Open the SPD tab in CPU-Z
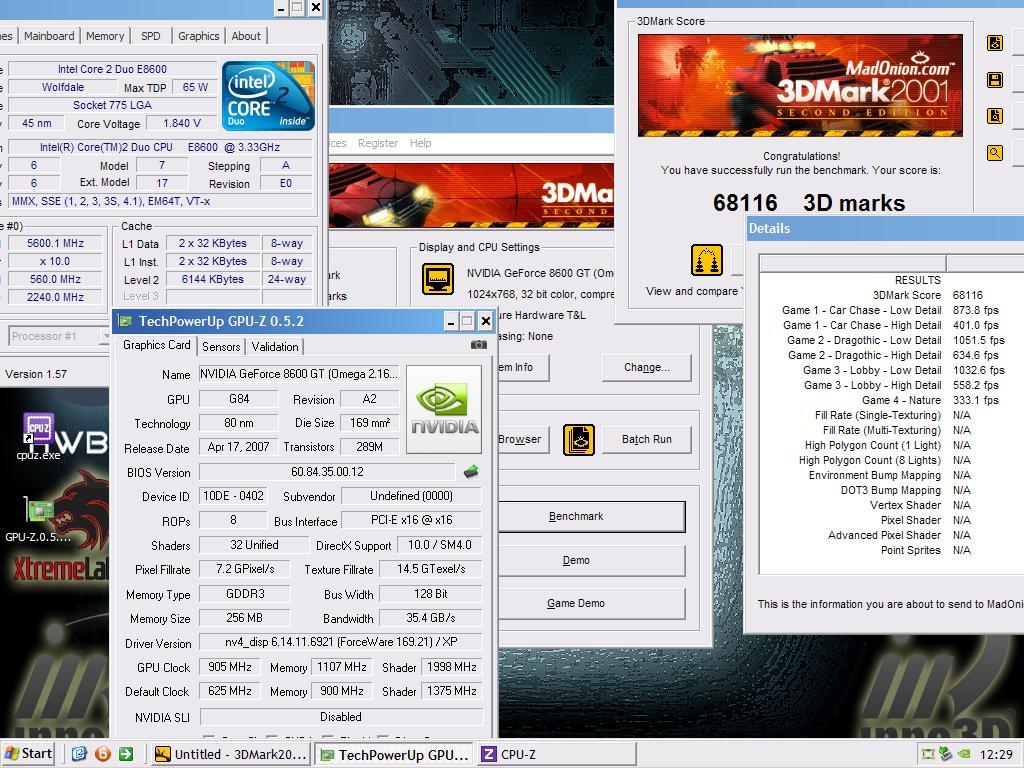This screenshot has height=768, width=1024. click(x=151, y=36)
